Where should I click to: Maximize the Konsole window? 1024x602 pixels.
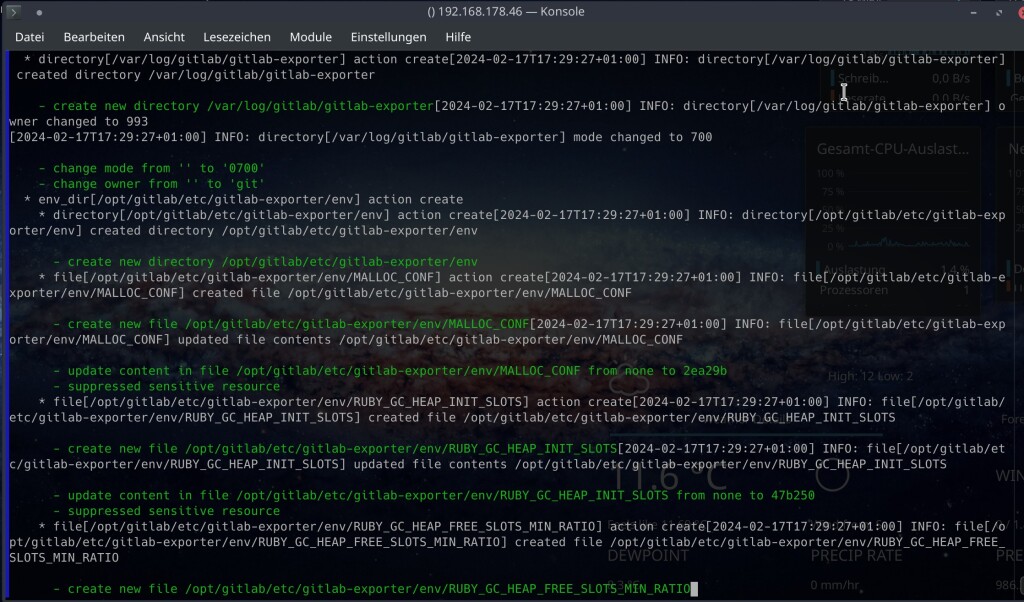click(x=999, y=12)
